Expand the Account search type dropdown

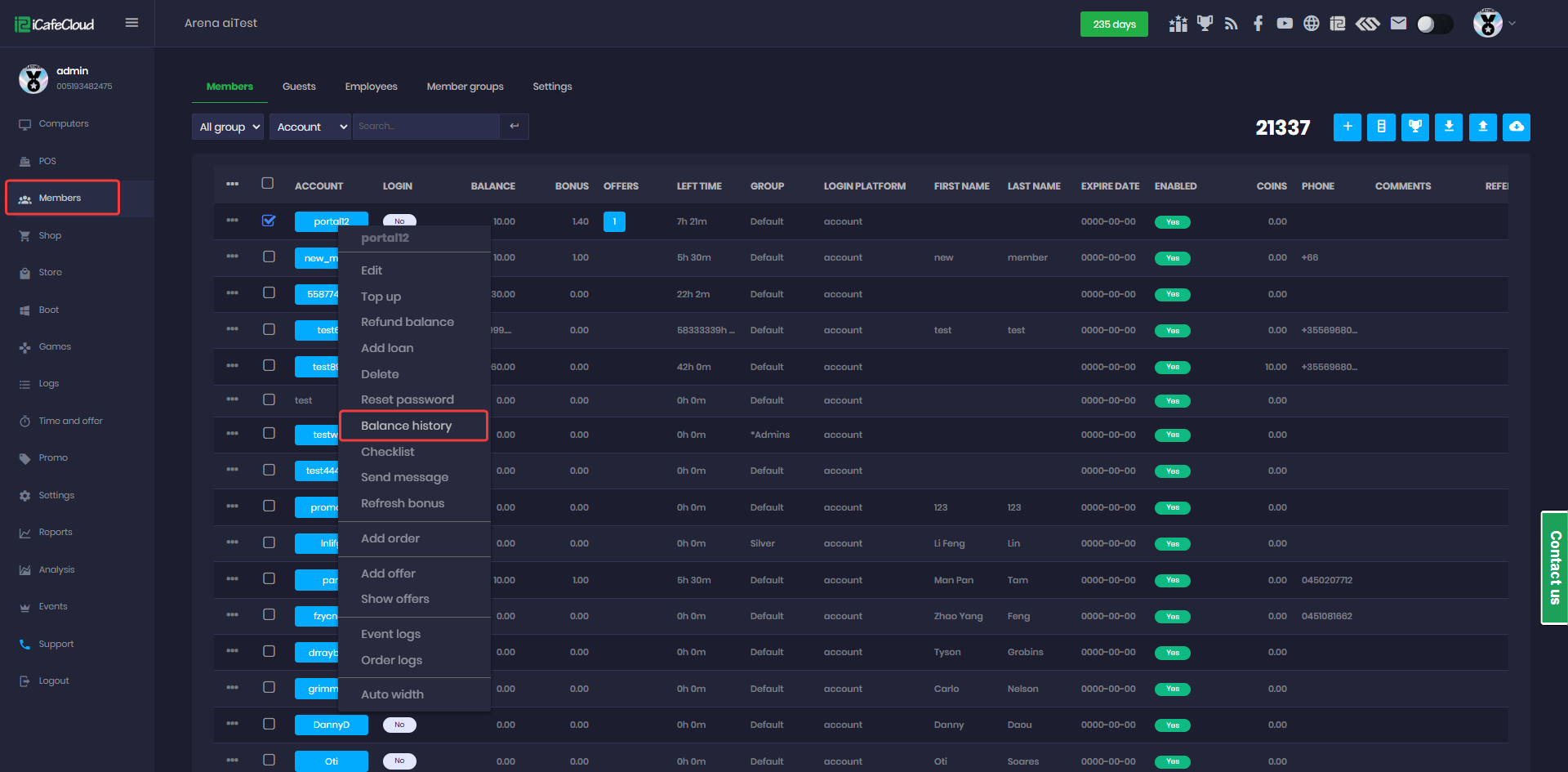310,127
